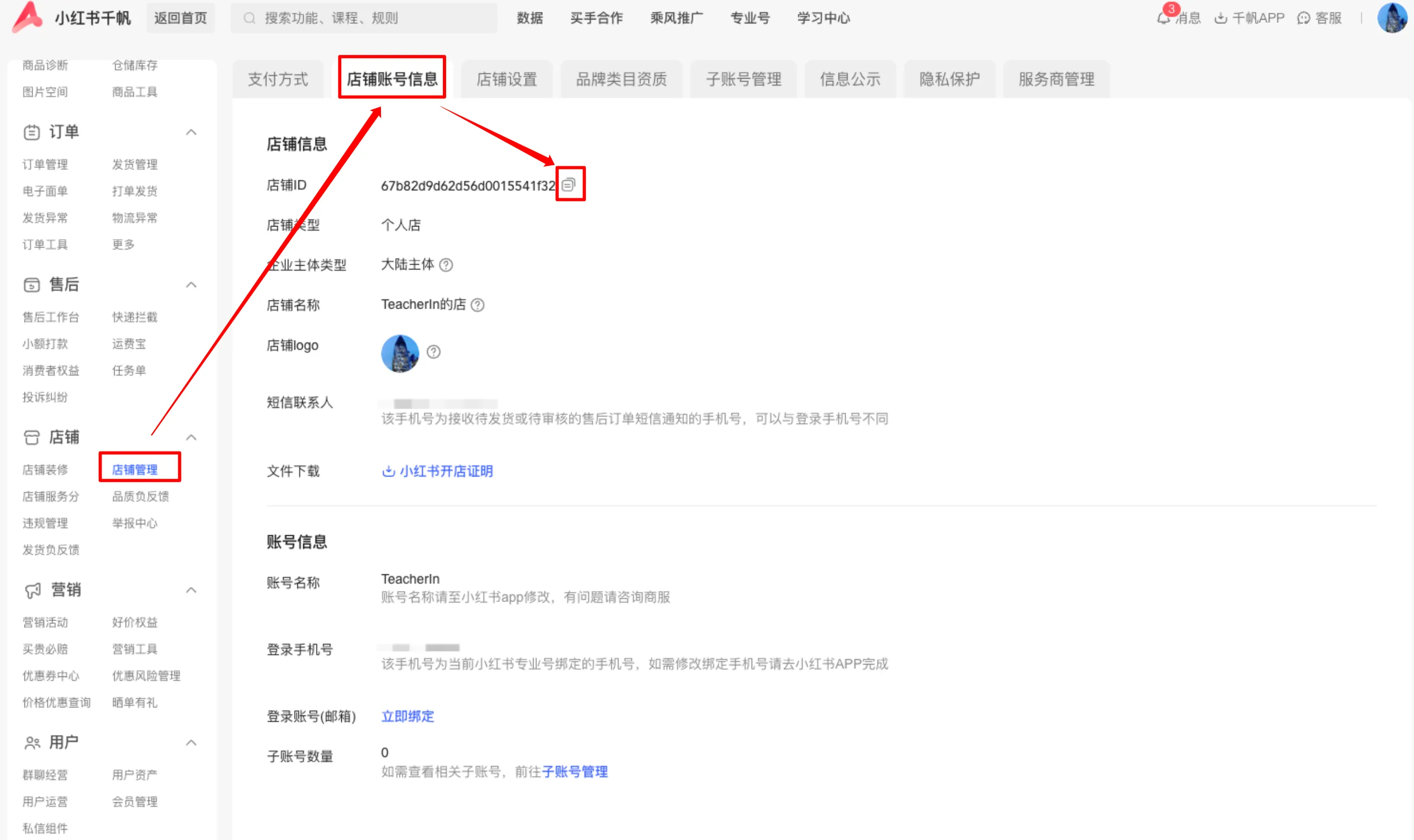Open 图片空间 in sidebar

click(x=45, y=92)
